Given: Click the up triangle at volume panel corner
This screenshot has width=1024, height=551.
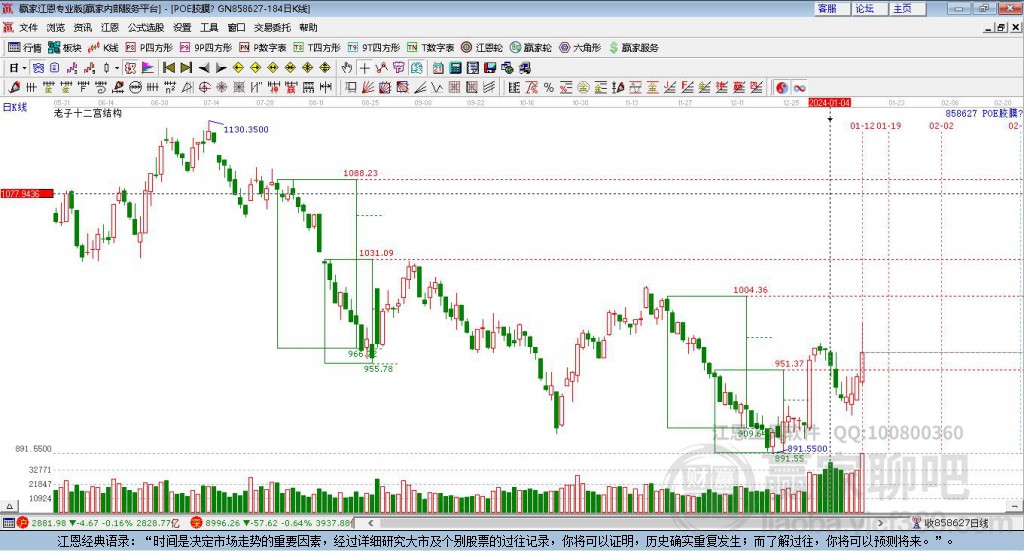Looking at the screenshot, I should click(x=9, y=506).
